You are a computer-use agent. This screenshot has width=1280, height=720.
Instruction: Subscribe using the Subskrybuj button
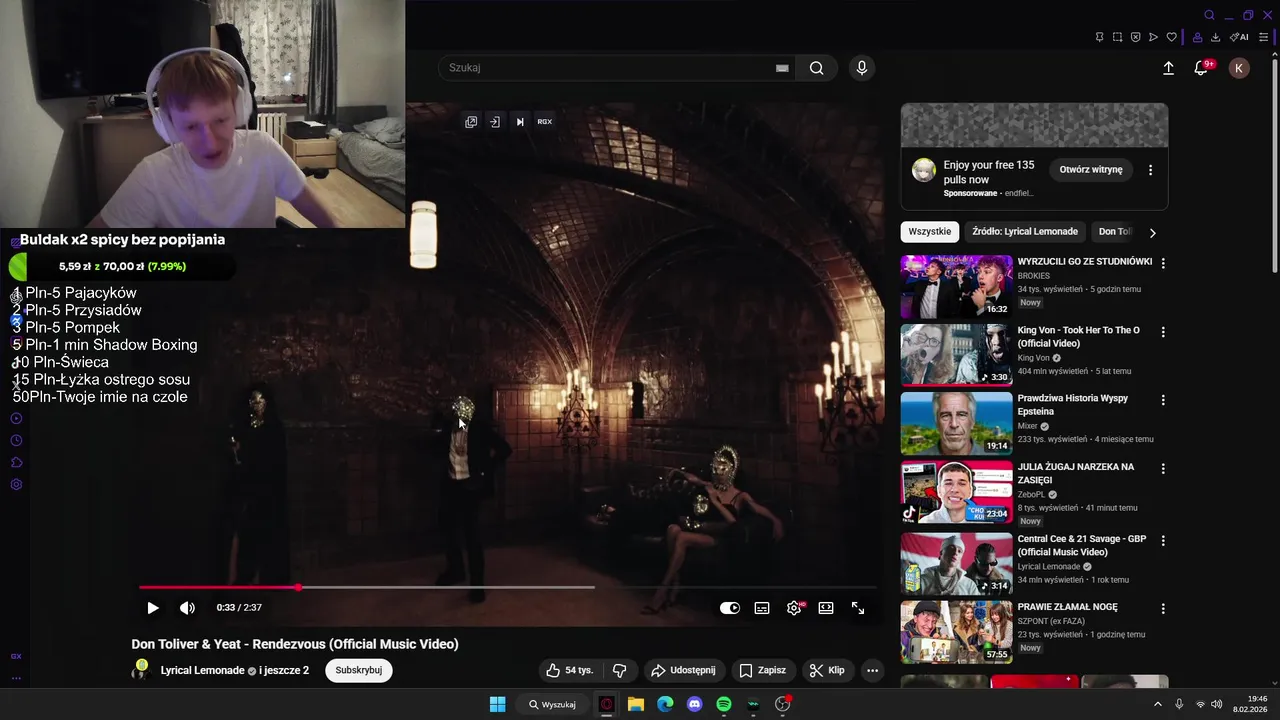pos(359,670)
